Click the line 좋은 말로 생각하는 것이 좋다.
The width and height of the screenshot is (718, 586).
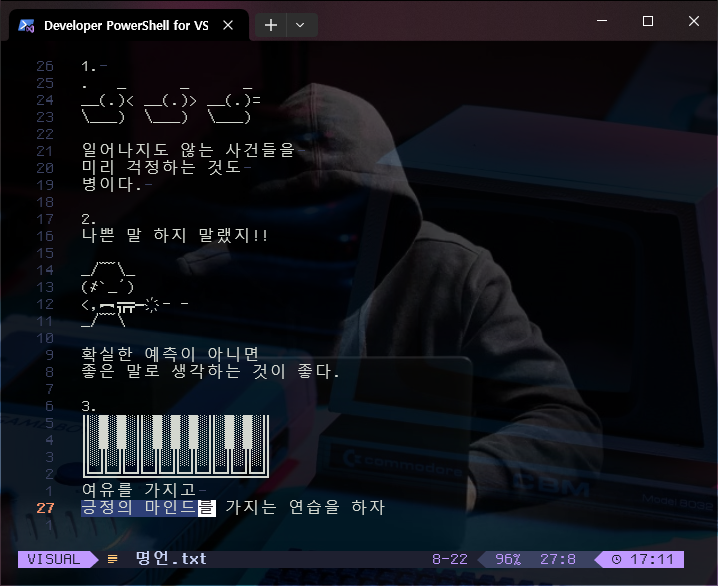211,371
